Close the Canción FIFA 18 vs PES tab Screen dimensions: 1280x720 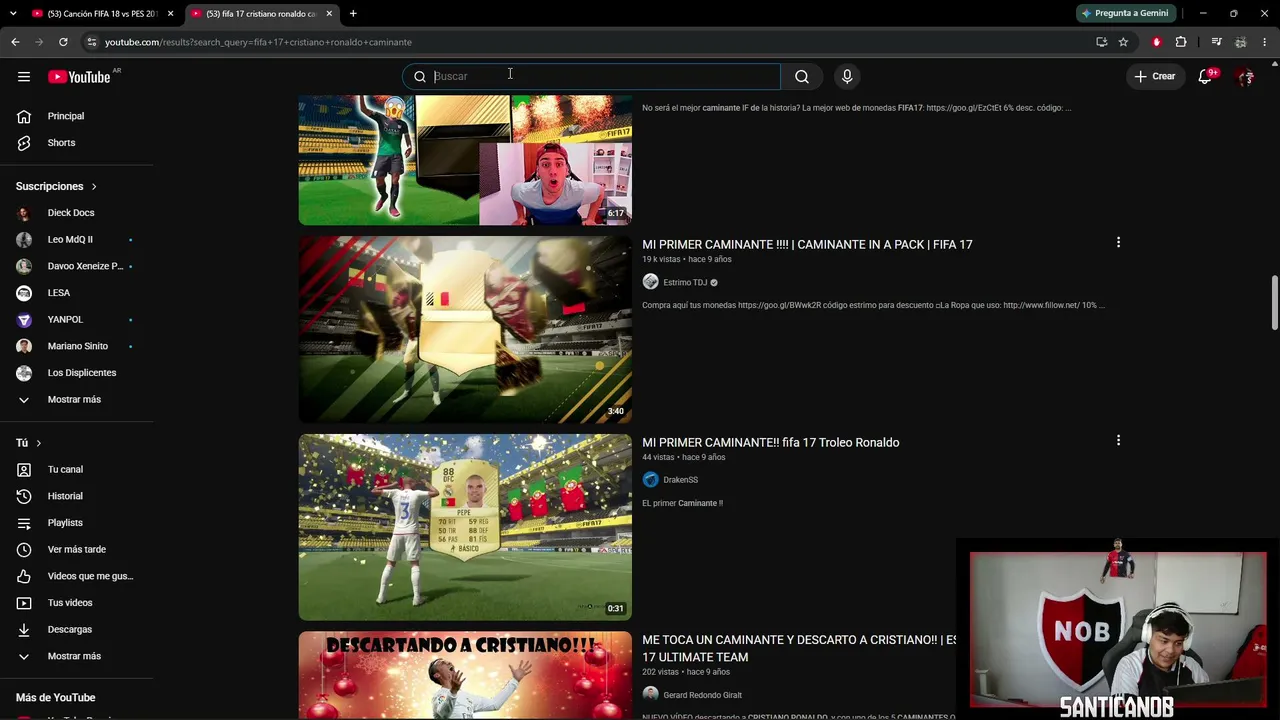pos(171,13)
